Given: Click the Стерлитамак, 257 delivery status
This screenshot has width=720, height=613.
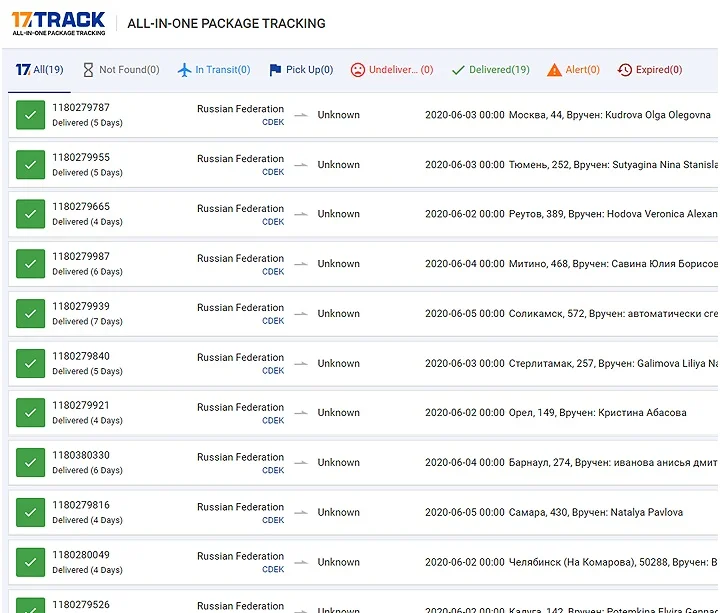Looking at the screenshot, I should tap(613, 363).
